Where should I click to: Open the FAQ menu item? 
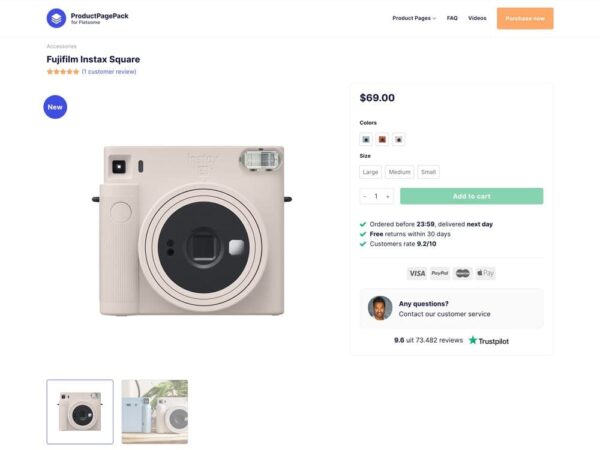[452, 18]
